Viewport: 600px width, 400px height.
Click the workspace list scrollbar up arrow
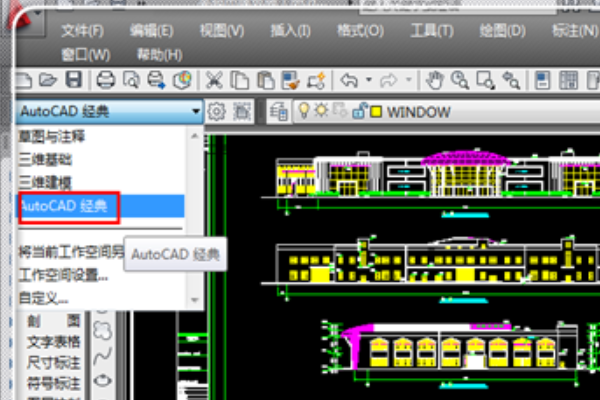coord(194,136)
